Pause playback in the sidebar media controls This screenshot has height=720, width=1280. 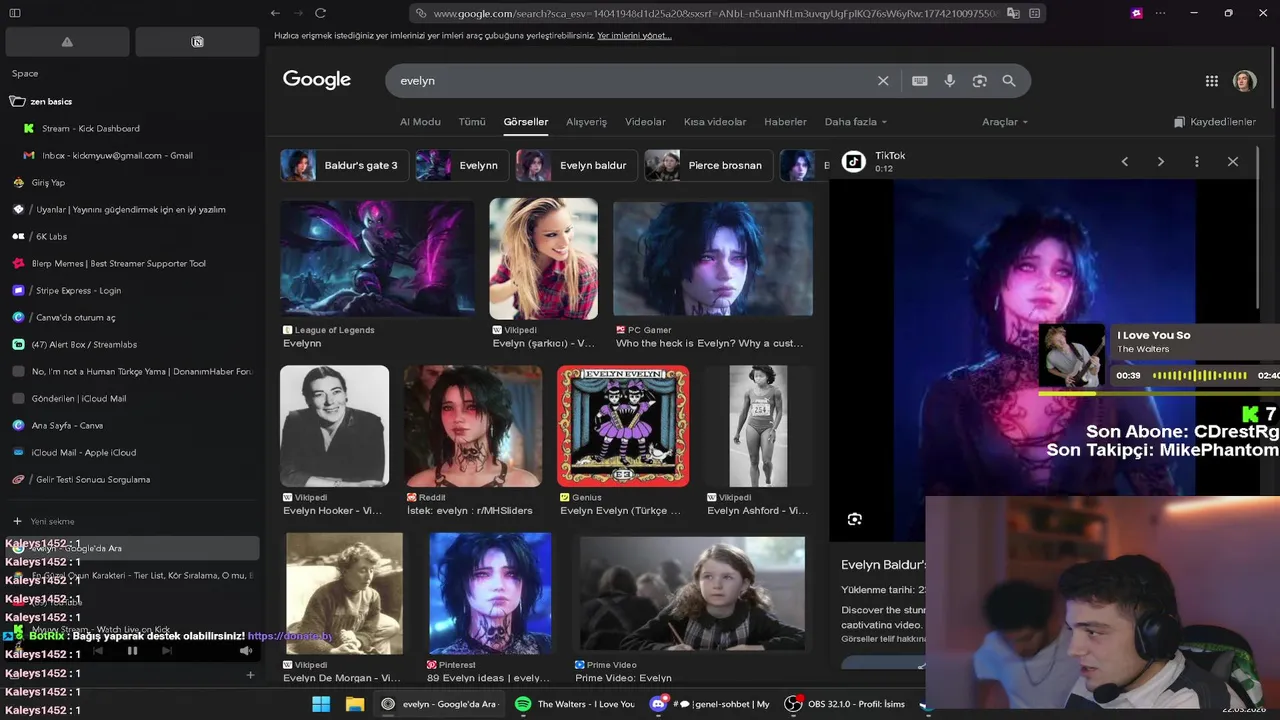(x=132, y=651)
